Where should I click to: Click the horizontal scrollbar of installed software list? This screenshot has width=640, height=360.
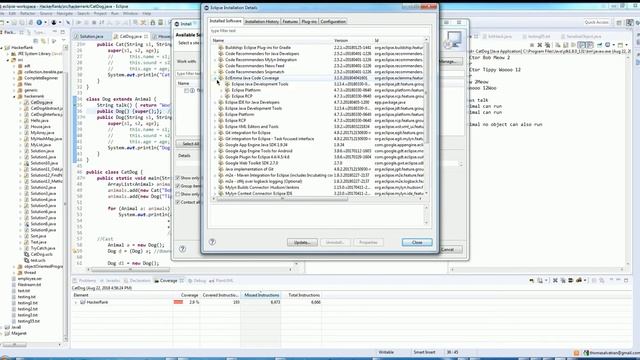[282, 199]
